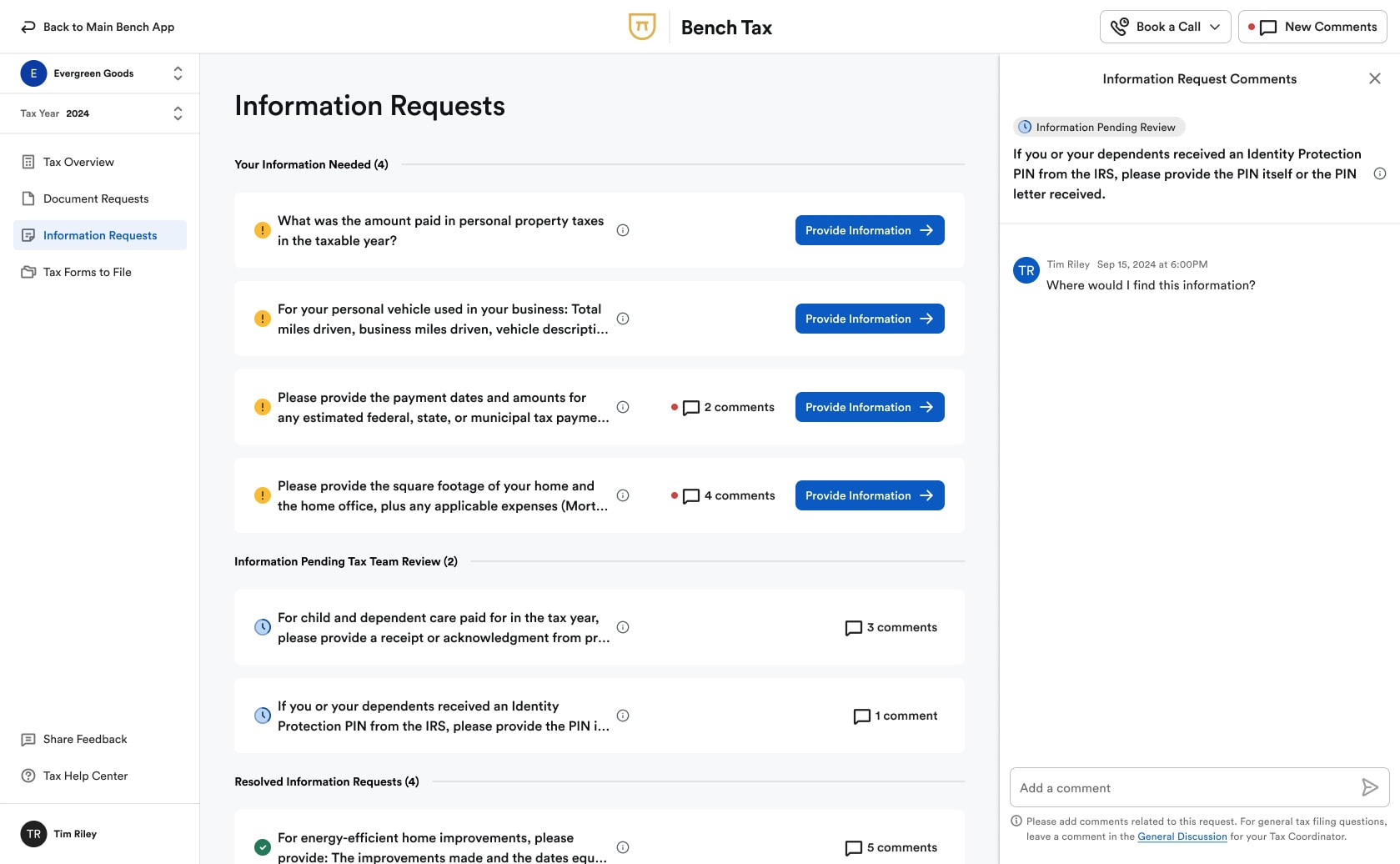Click the Evergreen Goods avatar circle
Image resolution: width=1400 pixels, height=864 pixels.
pos(33,73)
